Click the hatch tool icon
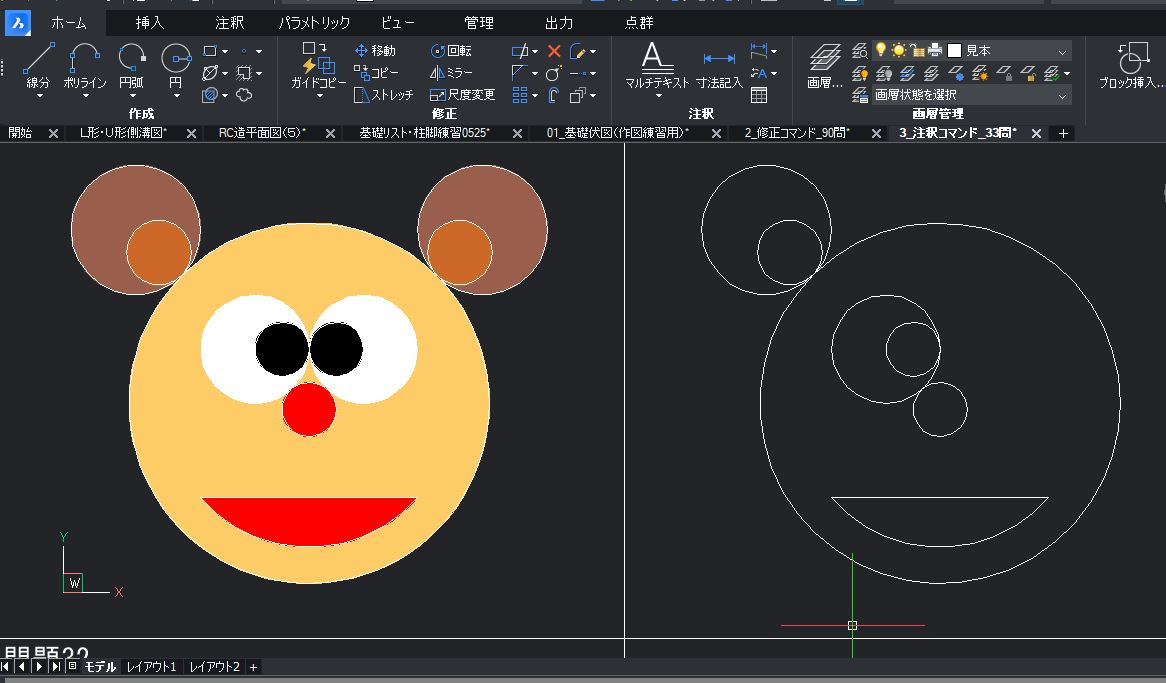 pos(210,95)
